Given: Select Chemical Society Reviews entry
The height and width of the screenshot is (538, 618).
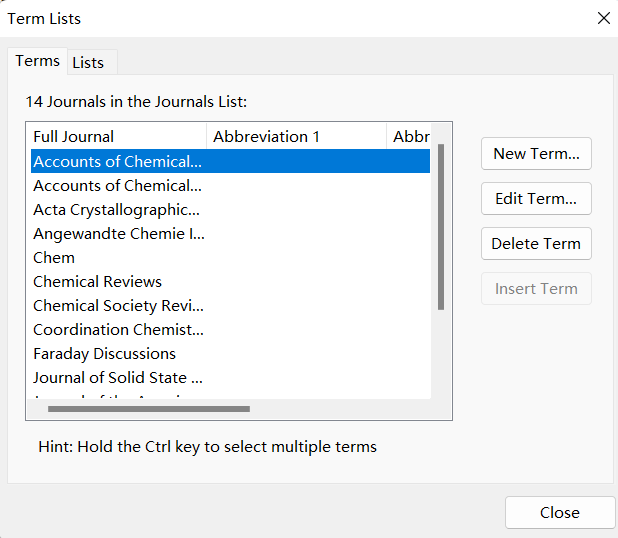Looking at the screenshot, I should tap(230, 306).
